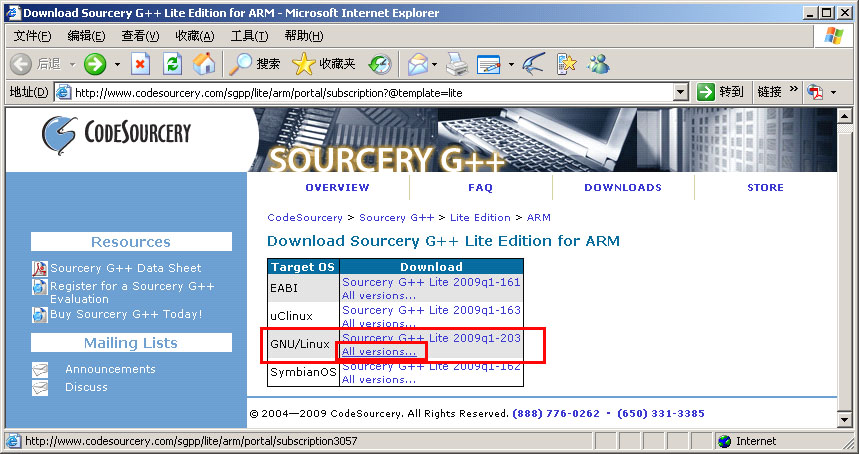Refresh the page with green arrows icon
This screenshot has height=454, width=859.
coord(173,65)
